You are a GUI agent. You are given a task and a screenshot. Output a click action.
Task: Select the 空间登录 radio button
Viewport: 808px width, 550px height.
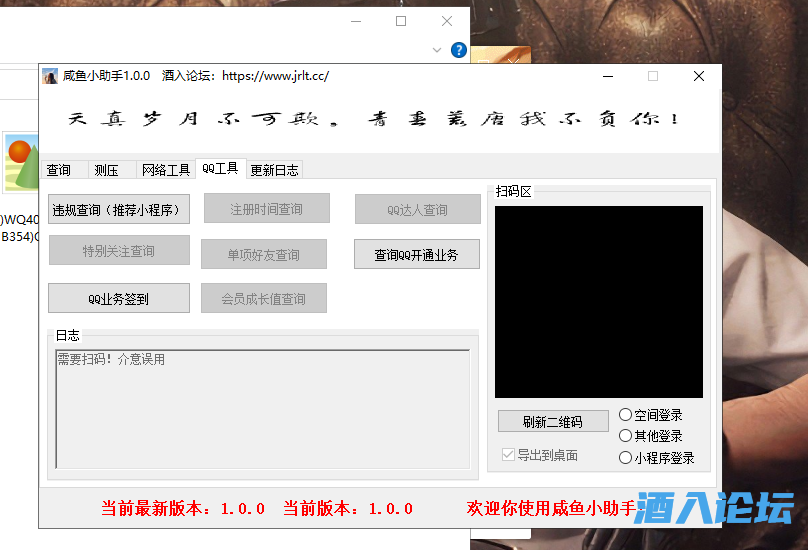click(x=626, y=414)
